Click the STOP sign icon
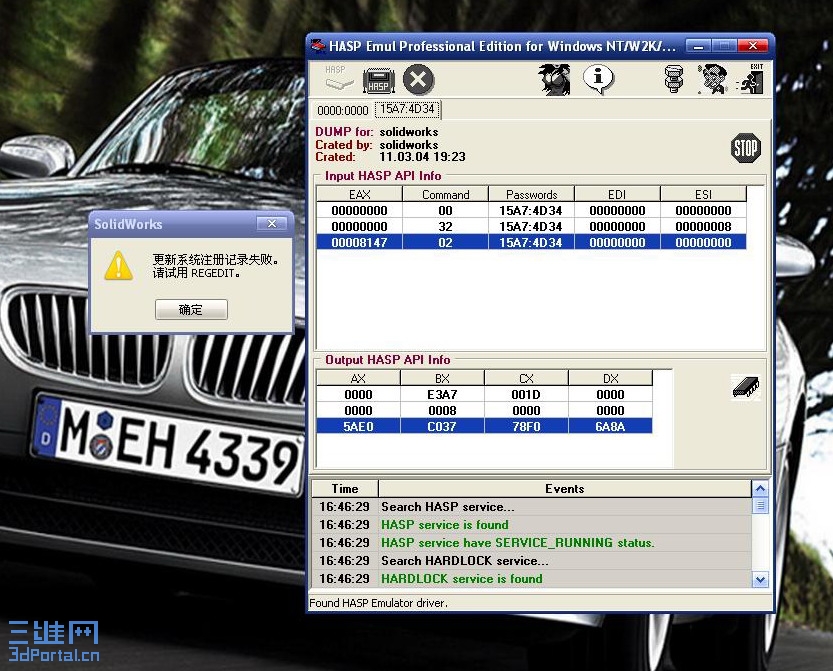This screenshot has width=833, height=671. click(746, 148)
